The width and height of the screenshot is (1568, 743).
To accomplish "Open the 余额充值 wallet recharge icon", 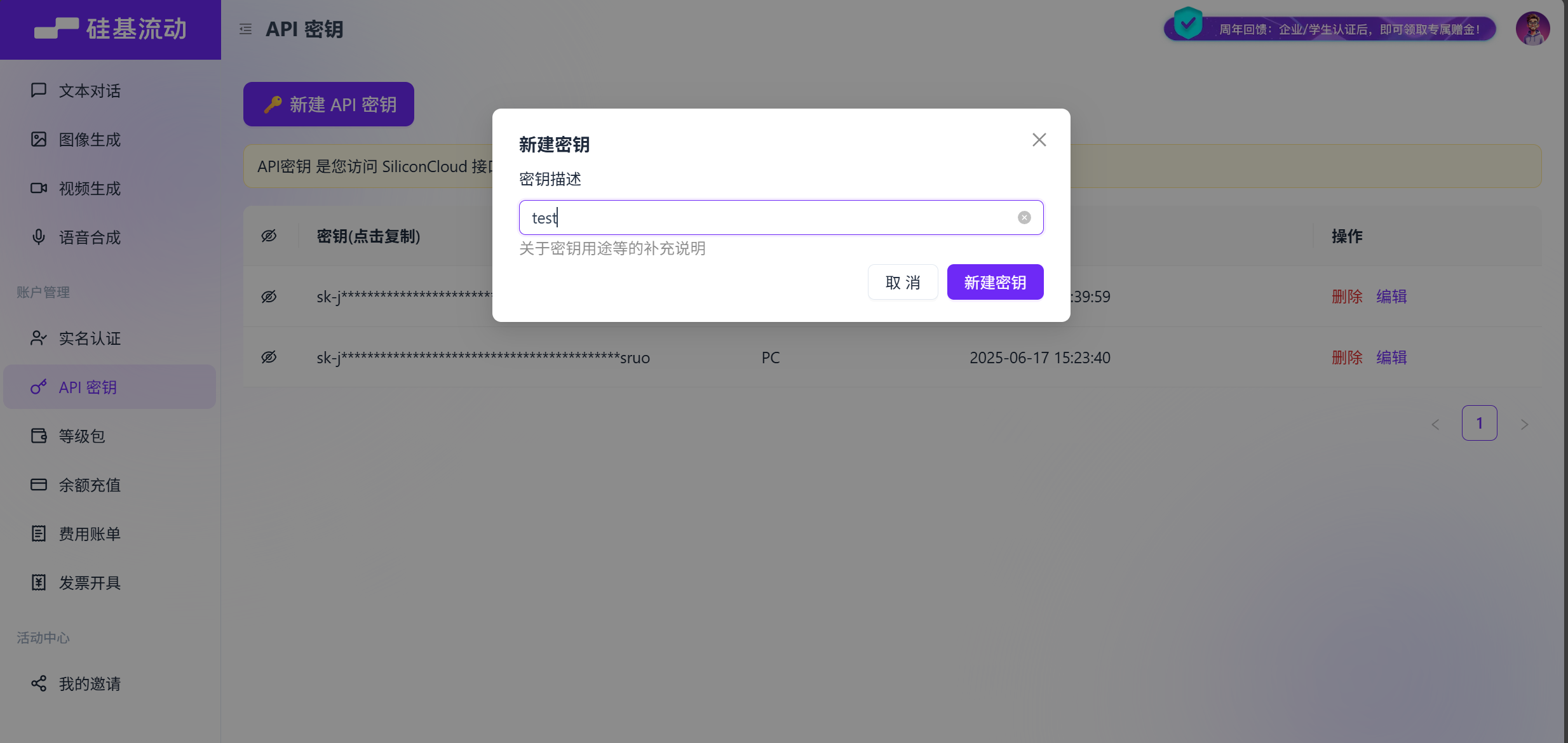I will coord(39,485).
